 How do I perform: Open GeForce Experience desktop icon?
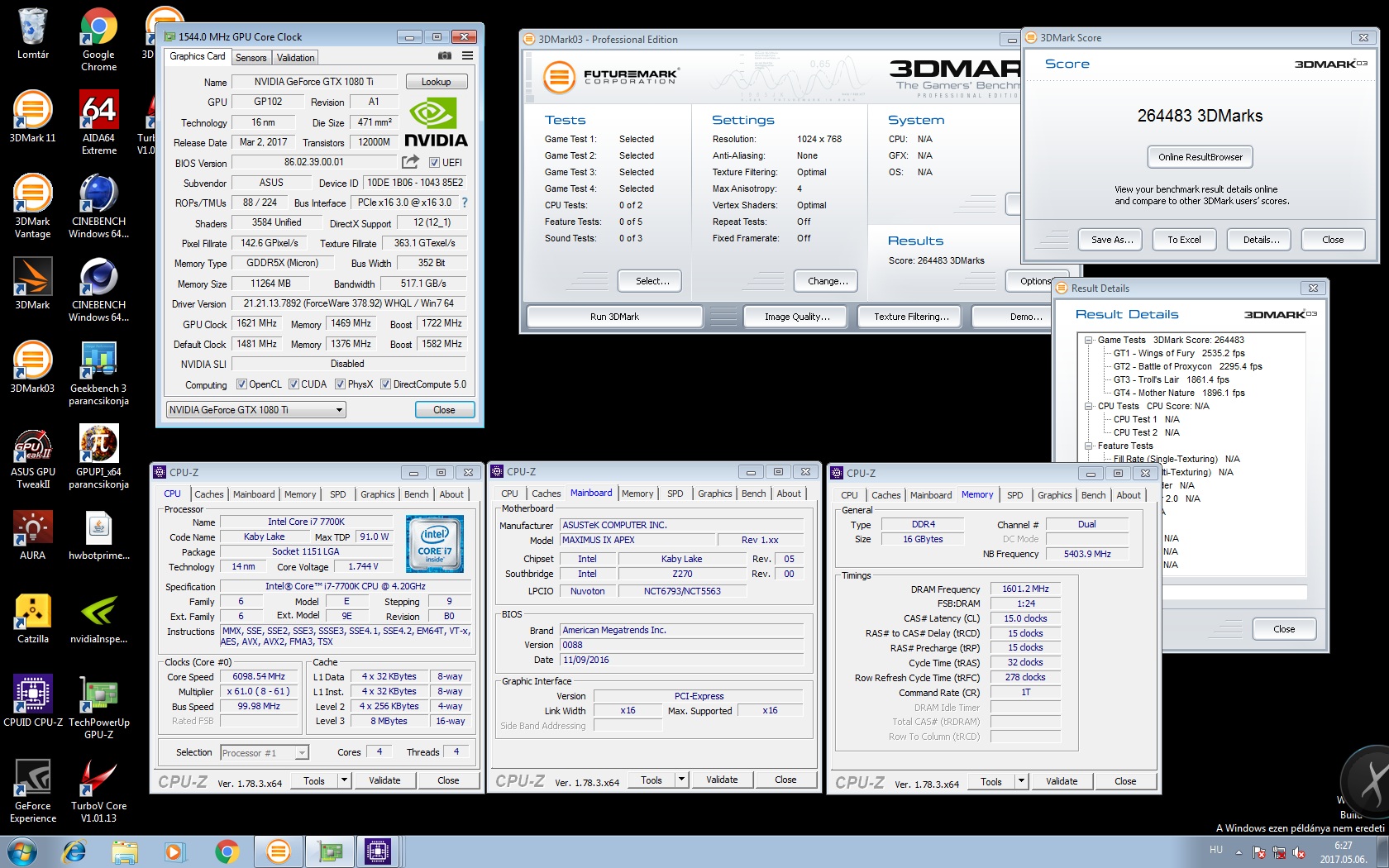(33, 790)
